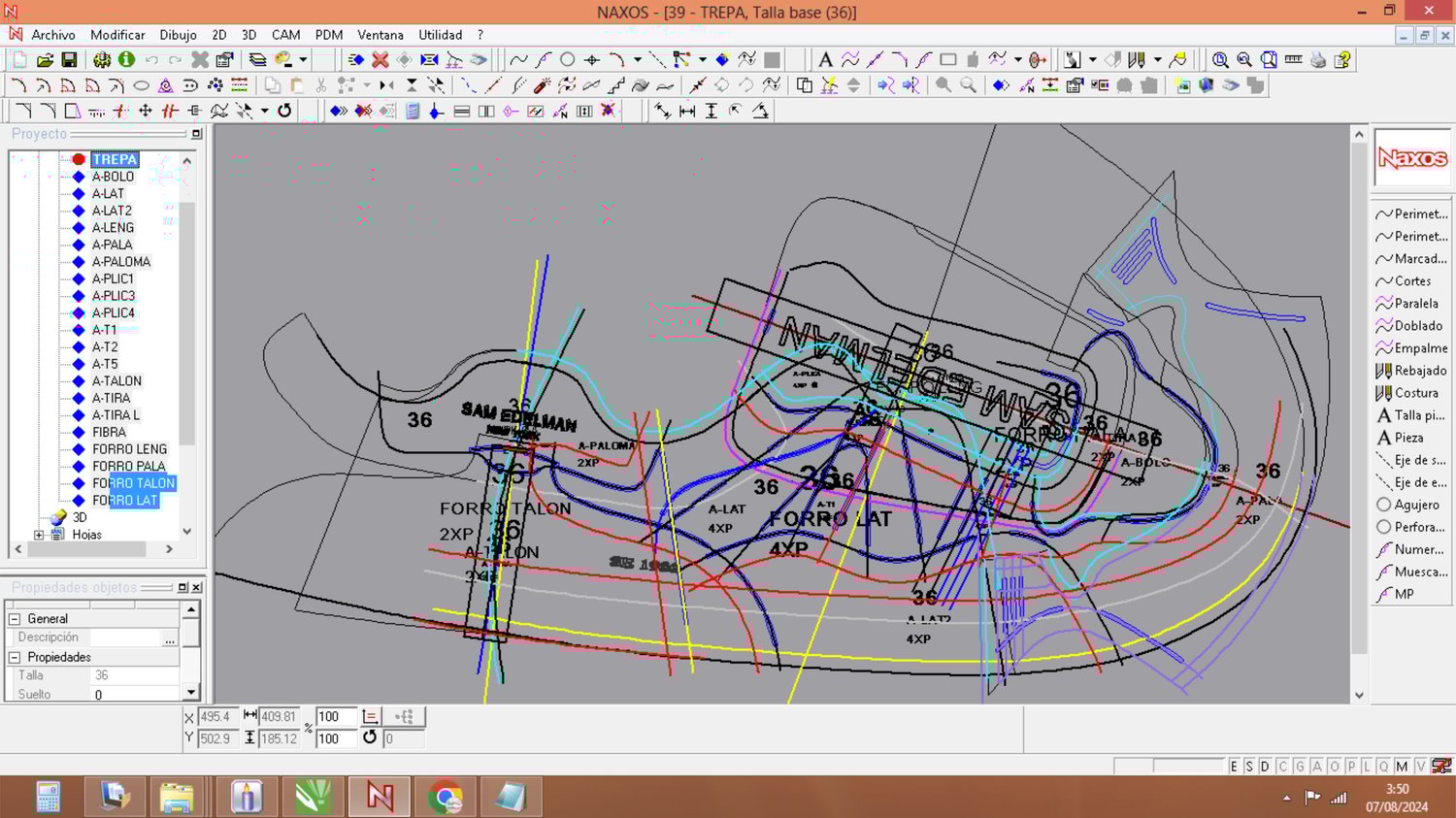Select Cortes line type in right panel
Image resolution: width=1456 pixels, height=818 pixels.
1412,281
